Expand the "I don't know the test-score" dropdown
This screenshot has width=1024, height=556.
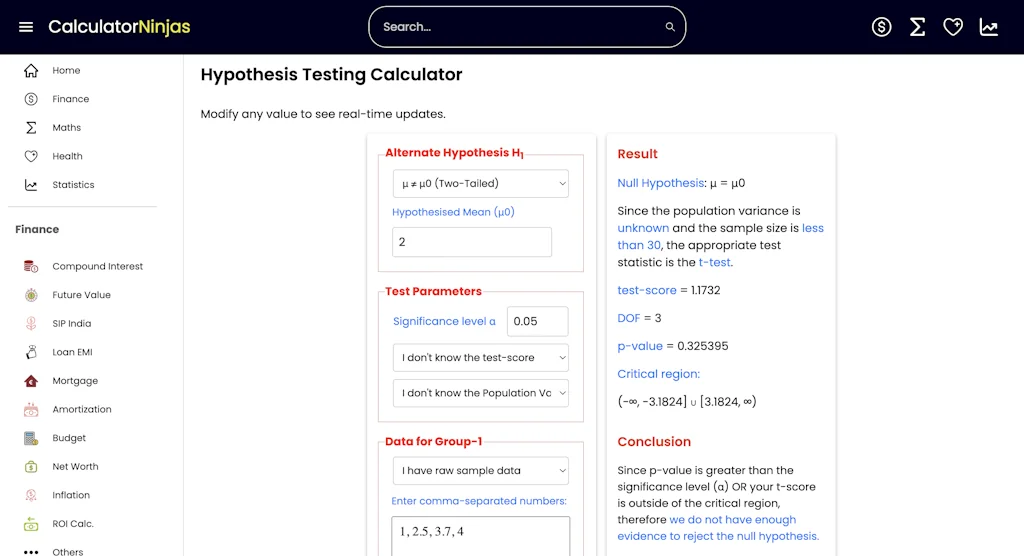click(x=480, y=357)
